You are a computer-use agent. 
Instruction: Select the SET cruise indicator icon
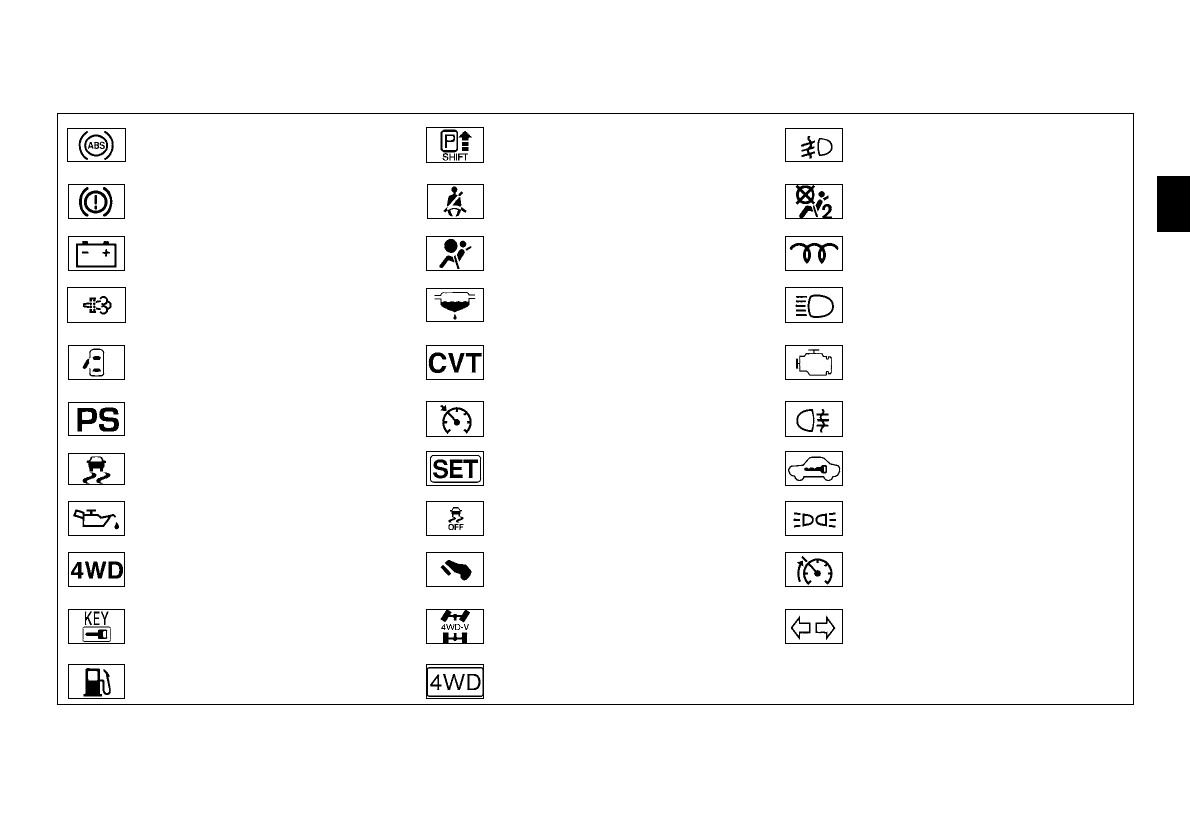[455, 468]
